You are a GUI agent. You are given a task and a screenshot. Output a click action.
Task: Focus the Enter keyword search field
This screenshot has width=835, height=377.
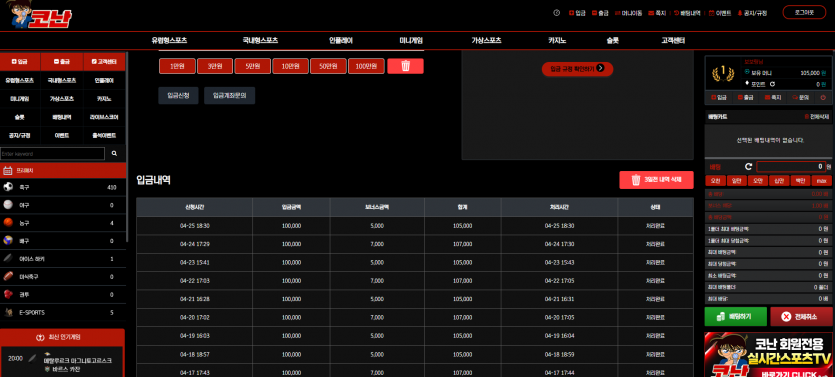(x=52, y=153)
